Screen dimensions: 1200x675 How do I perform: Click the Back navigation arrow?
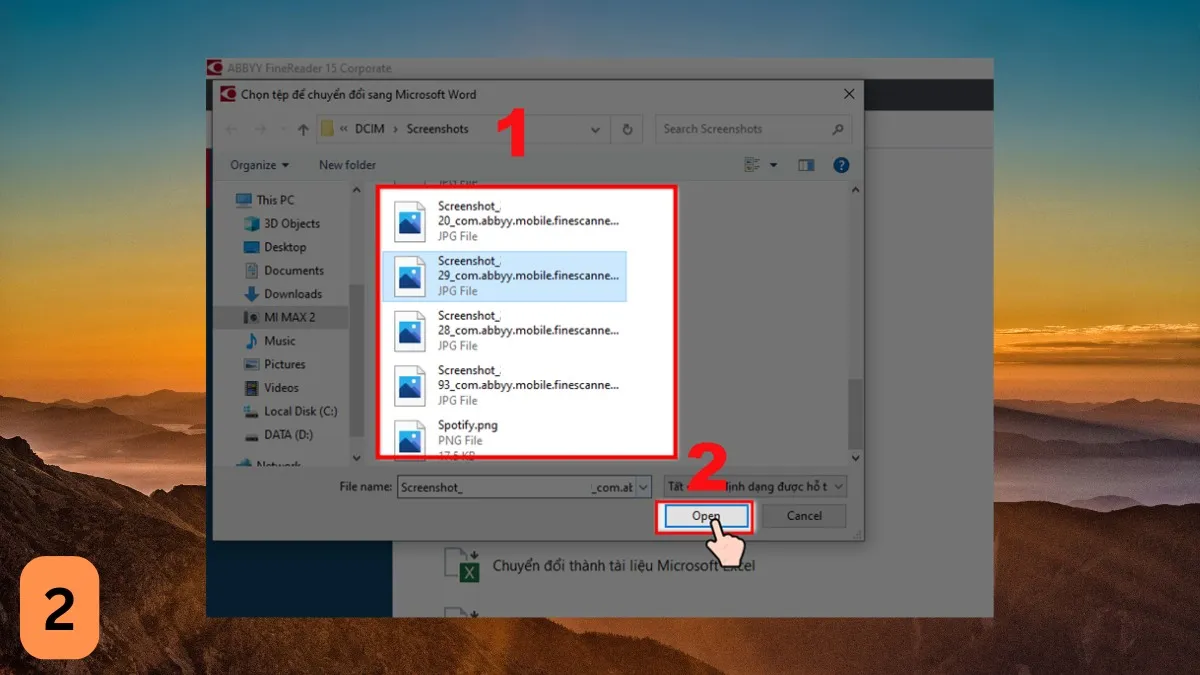pos(231,128)
